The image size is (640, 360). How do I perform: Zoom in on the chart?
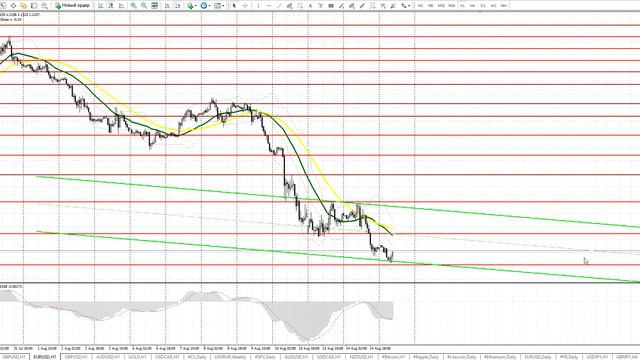coord(133,6)
